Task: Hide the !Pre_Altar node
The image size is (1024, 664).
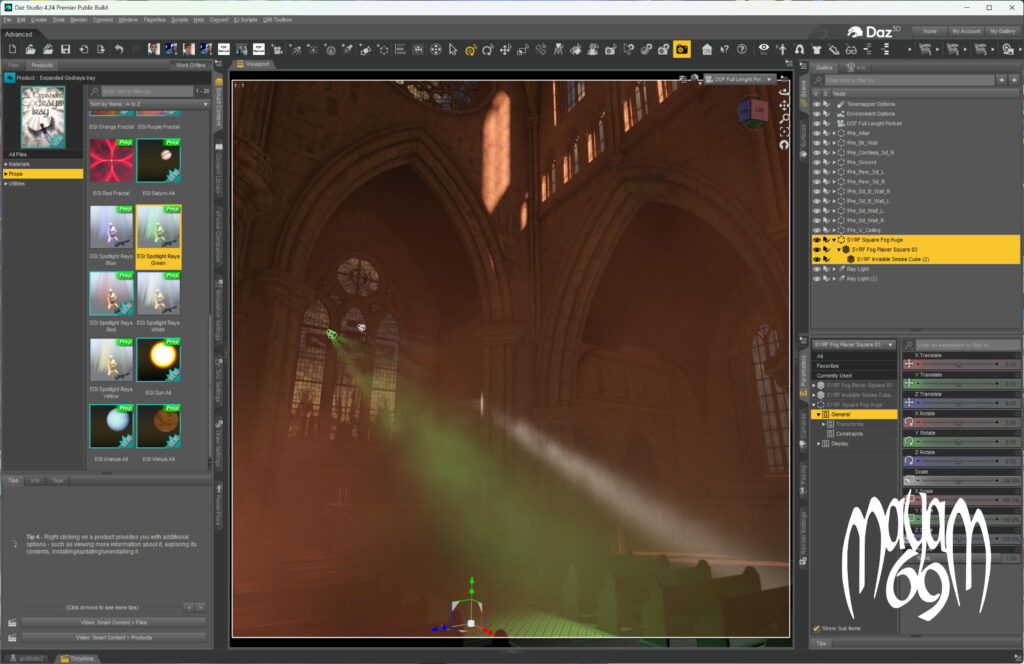Action: pos(816,133)
